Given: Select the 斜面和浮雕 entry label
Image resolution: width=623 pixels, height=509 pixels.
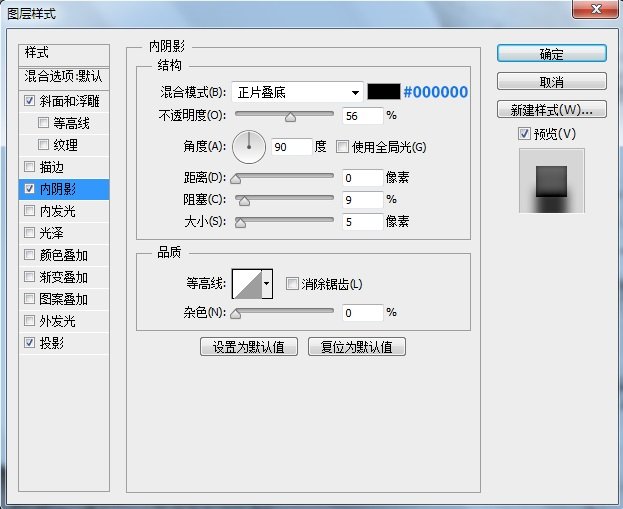Looking at the screenshot, I should click(69, 101).
